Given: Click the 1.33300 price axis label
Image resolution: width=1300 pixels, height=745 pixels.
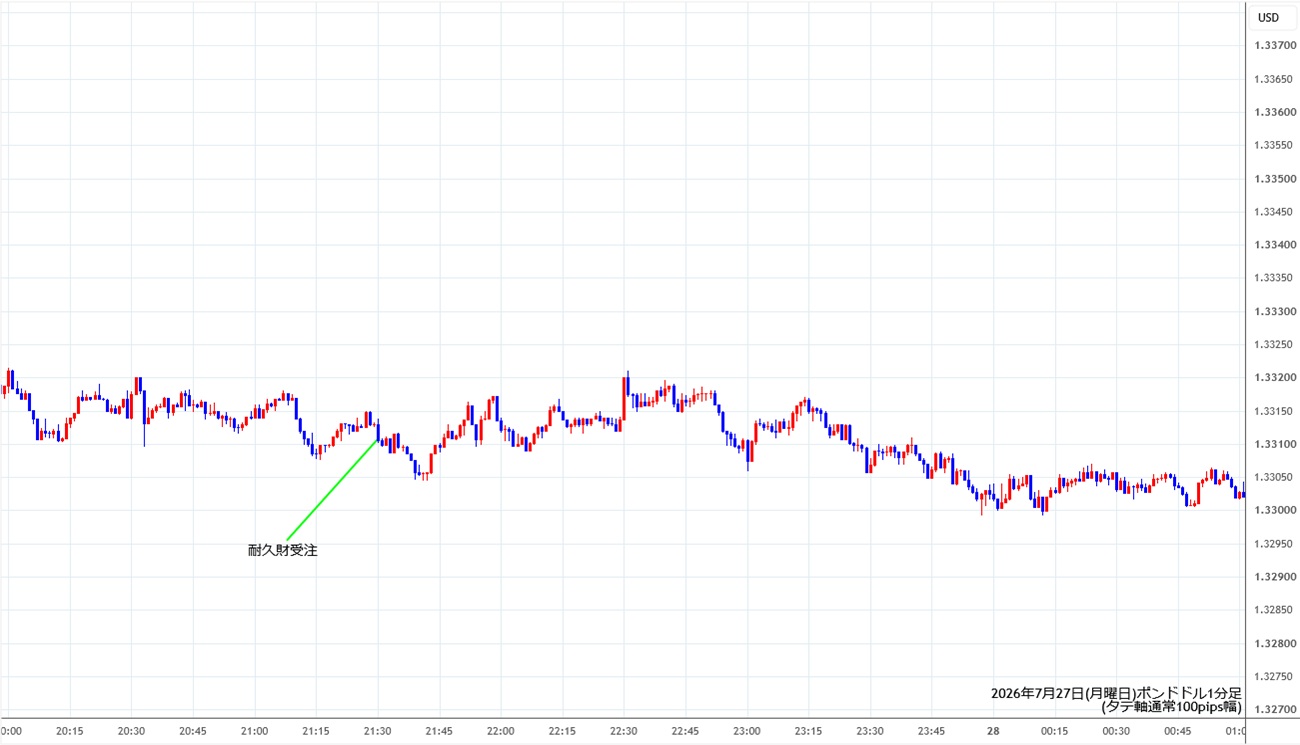Looking at the screenshot, I should [1274, 312].
